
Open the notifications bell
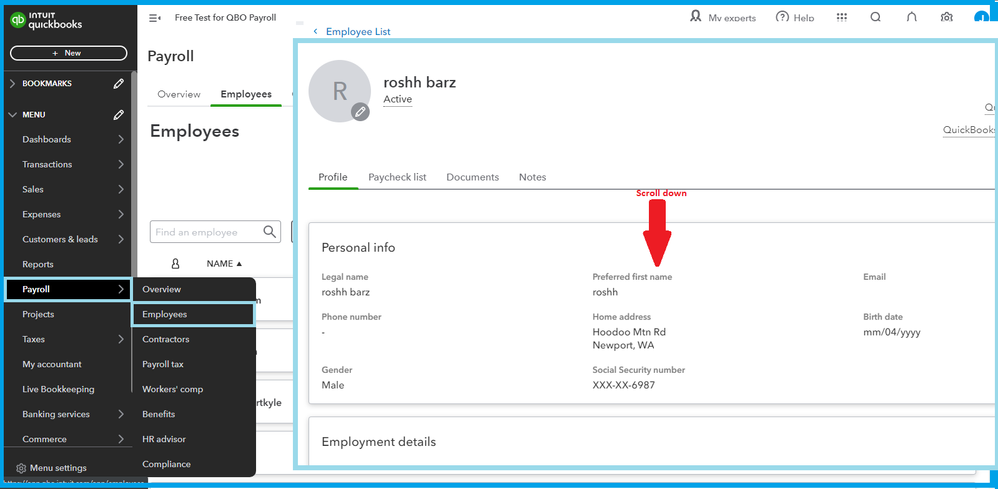pyautogui.click(x=911, y=18)
